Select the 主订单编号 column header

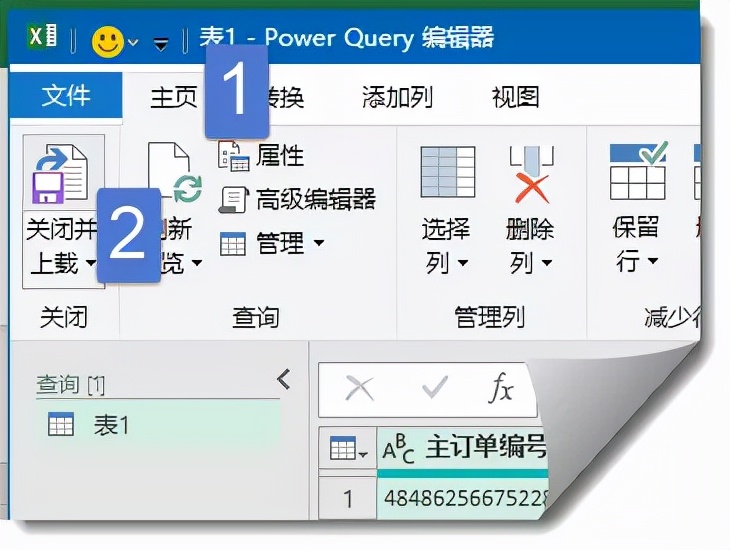point(462,448)
